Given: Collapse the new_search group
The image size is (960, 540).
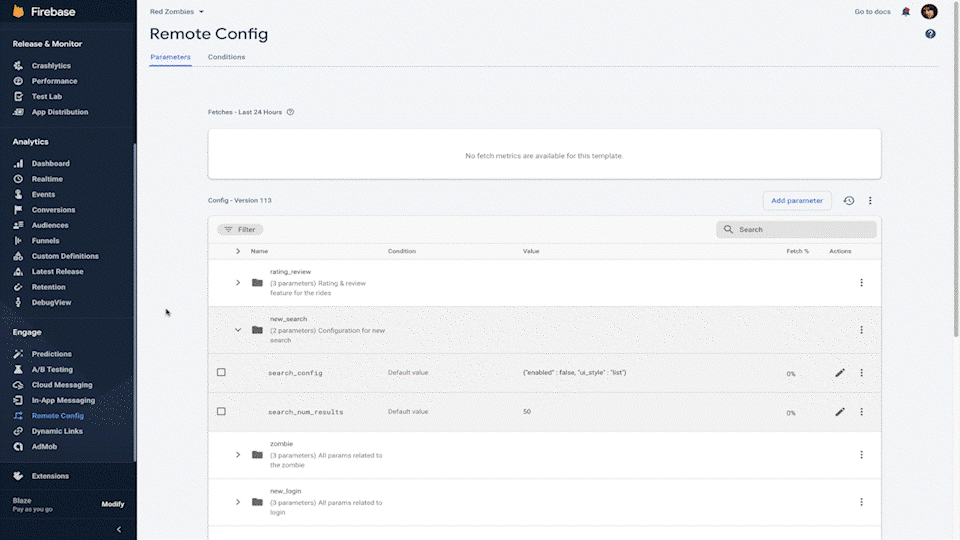Looking at the screenshot, I should click(238, 330).
